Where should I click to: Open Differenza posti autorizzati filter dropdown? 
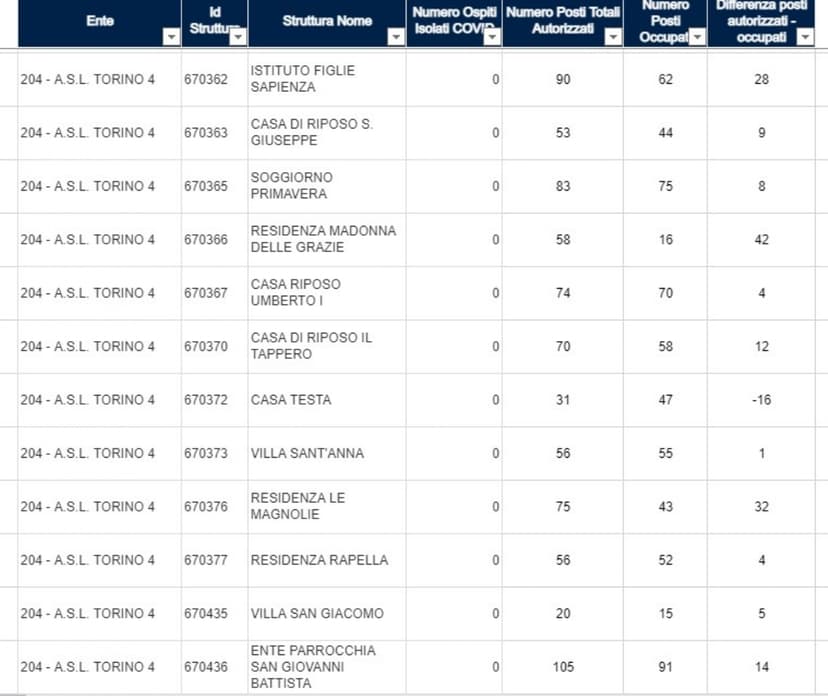pyautogui.click(x=804, y=37)
